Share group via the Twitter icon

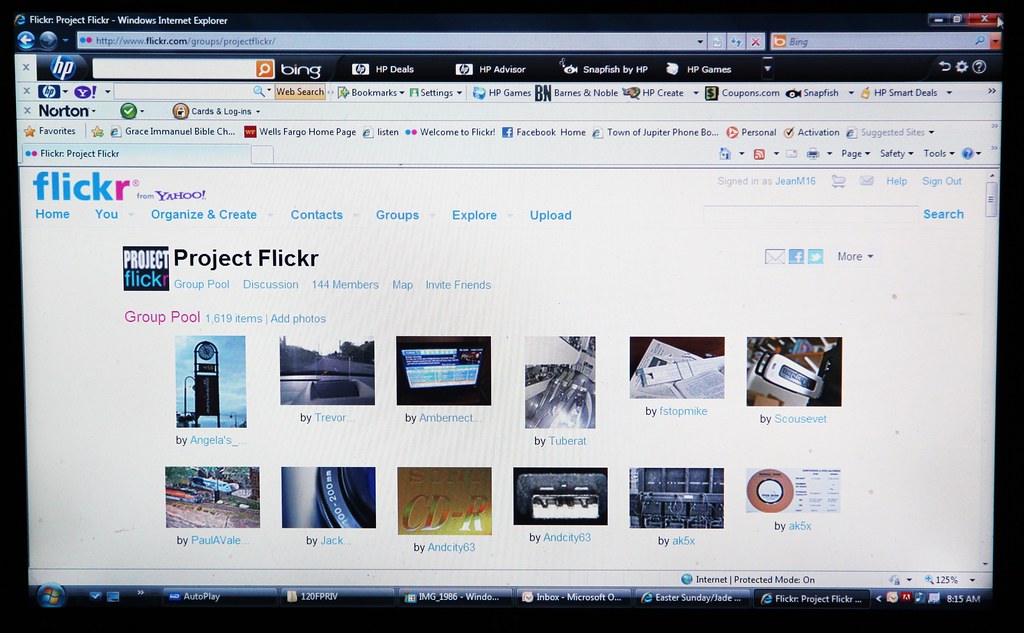(816, 256)
